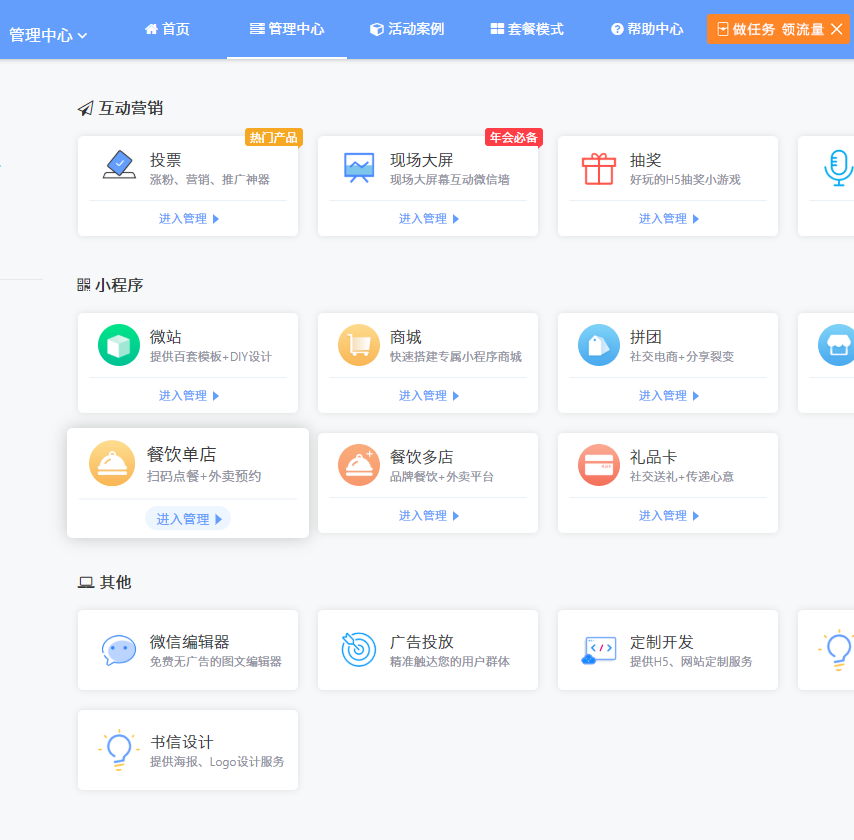The image size is (854, 840).
Task: Close the 做任务 领流量 banner
Action: click(837, 29)
